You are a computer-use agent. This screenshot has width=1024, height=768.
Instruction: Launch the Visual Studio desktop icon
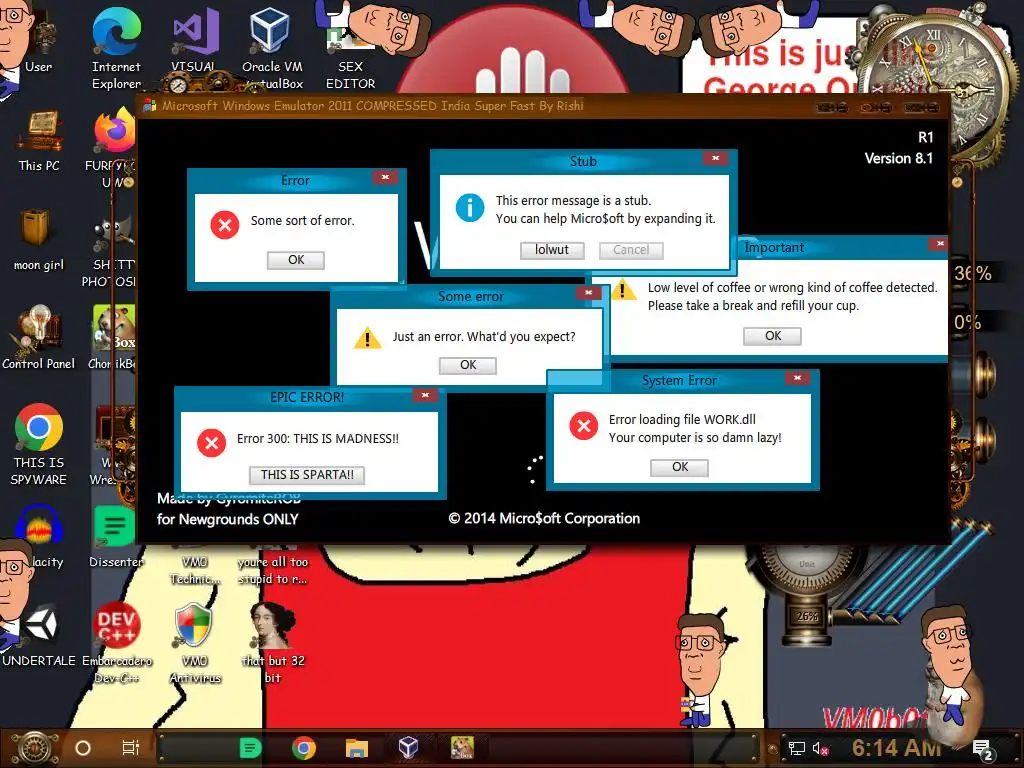(194, 39)
